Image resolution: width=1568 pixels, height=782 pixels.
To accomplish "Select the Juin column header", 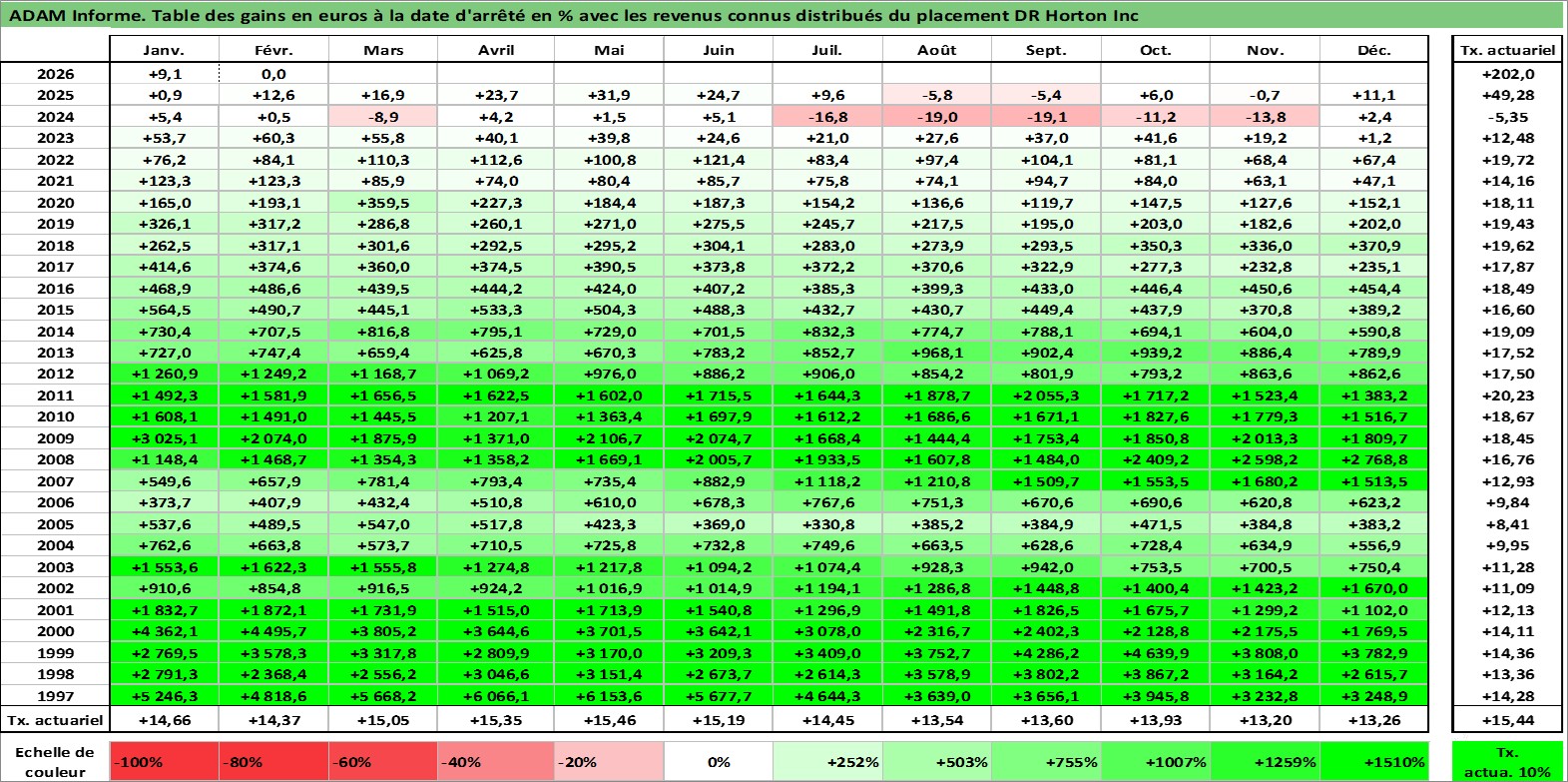I will [719, 50].
